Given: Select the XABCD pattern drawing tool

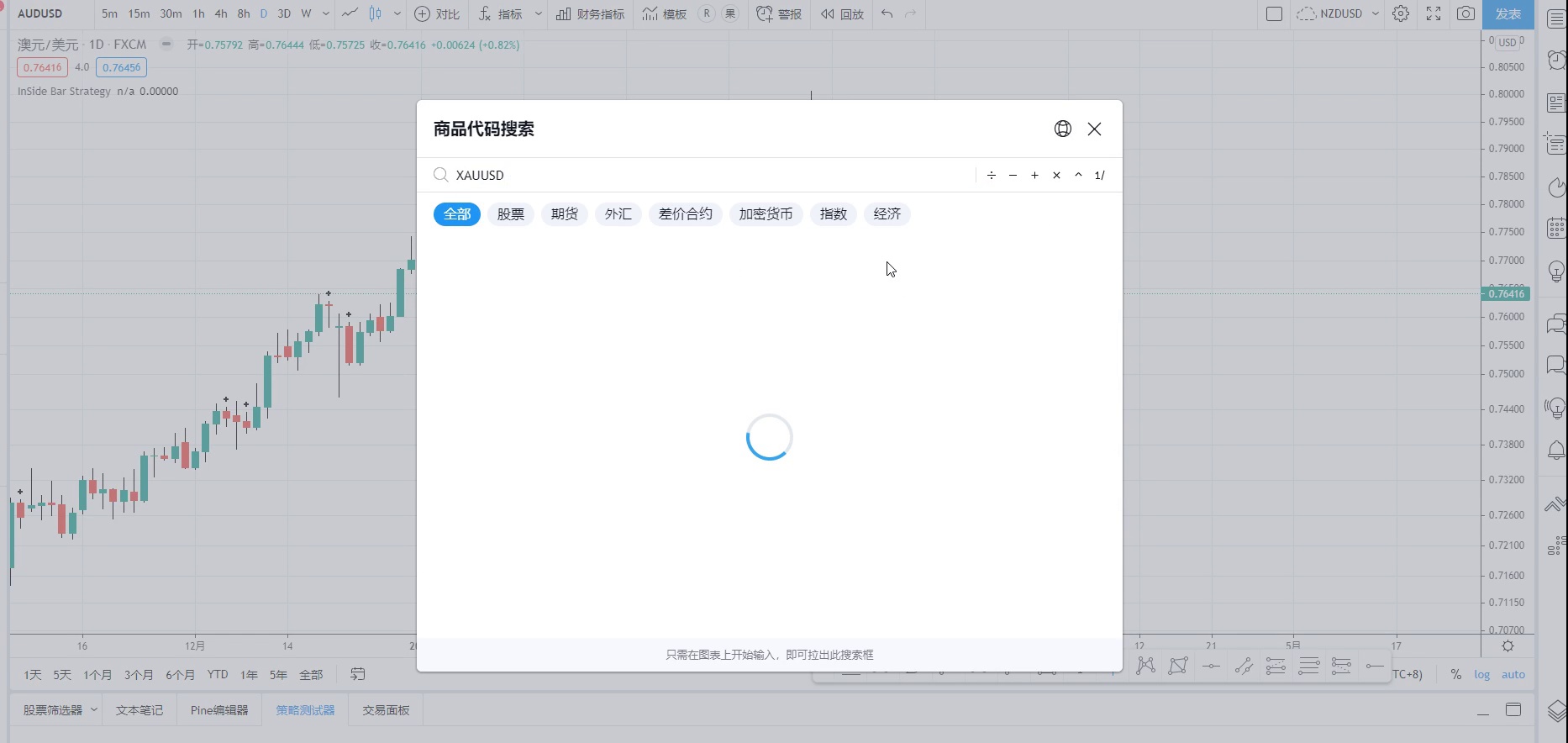Looking at the screenshot, I should point(1145,666).
